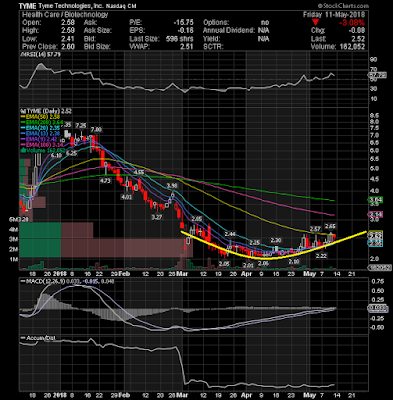Image resolution: width=393 pixels, height=400 pixels.
Task: Click the 2.22 price low annotation
Action: [x=321, y=256]
